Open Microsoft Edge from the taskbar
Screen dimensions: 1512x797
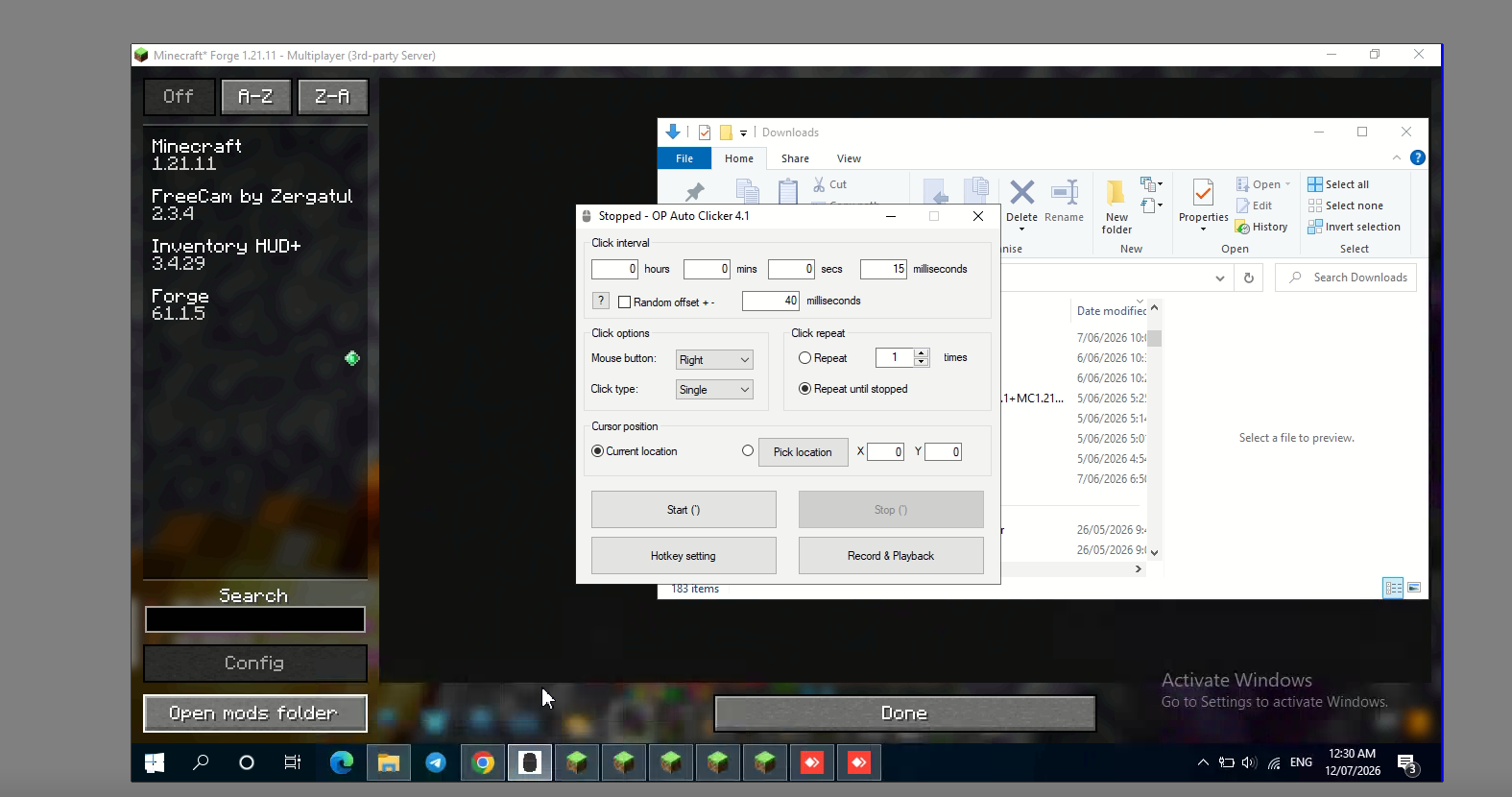[342, 762]
